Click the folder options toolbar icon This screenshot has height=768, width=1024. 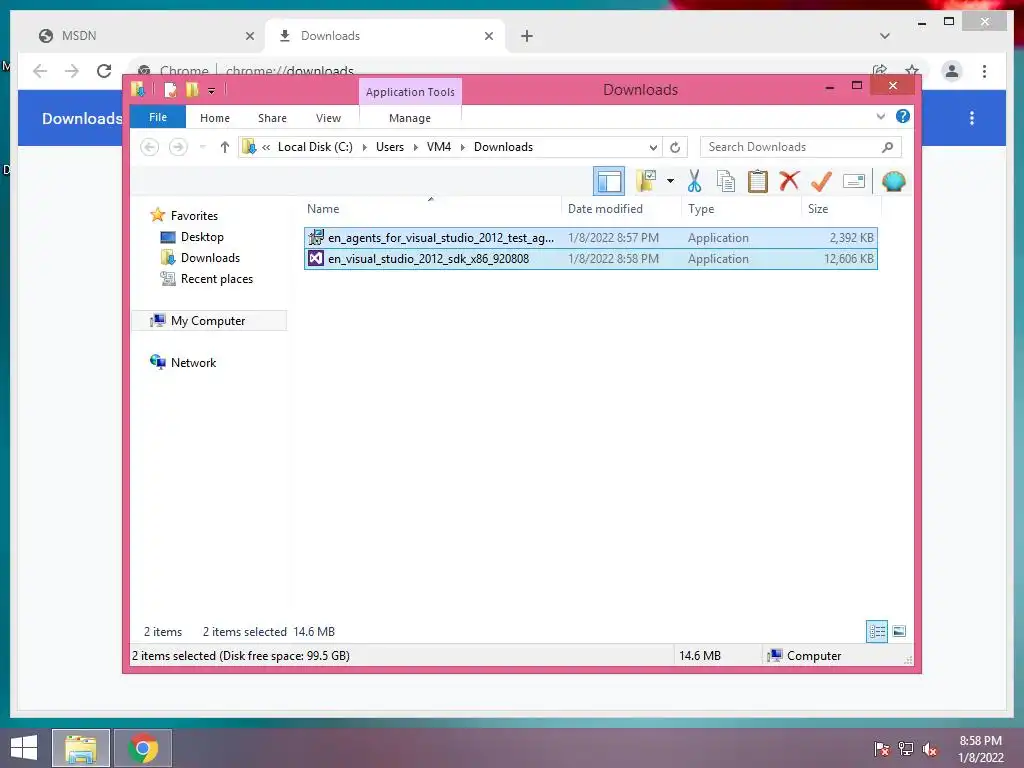pos(646,181)
